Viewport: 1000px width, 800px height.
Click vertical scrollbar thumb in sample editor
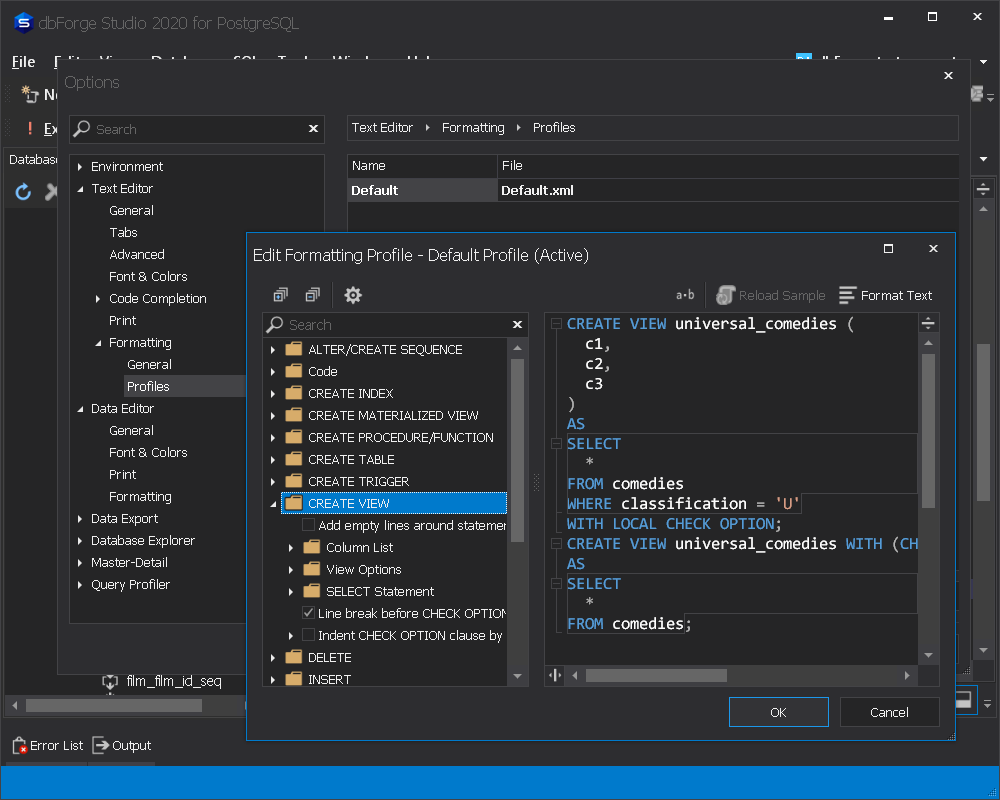tap(928, 431)
